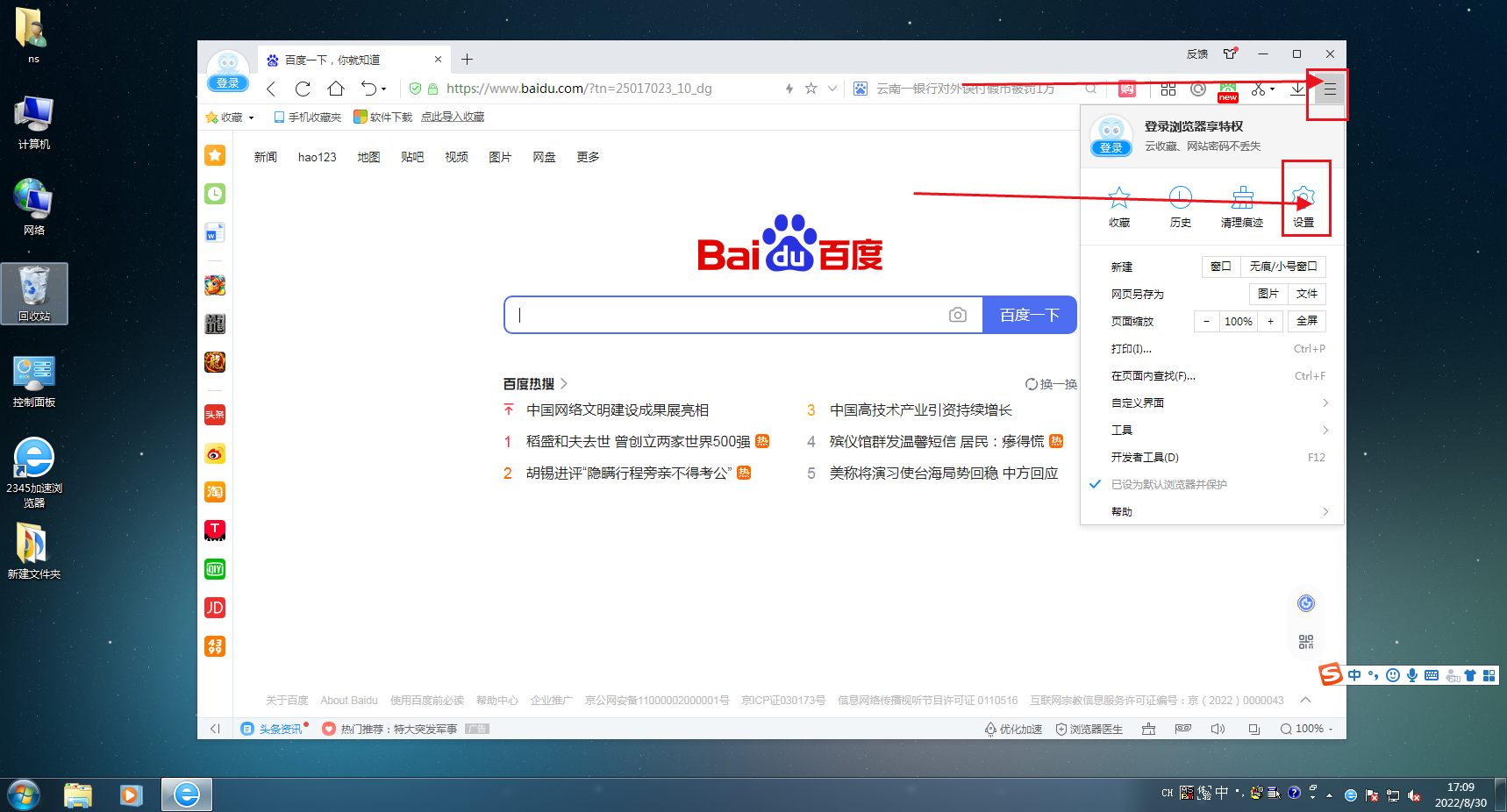Open the app grid icon in the toolbar
1507x812 pixels.
click(1168, 89)
